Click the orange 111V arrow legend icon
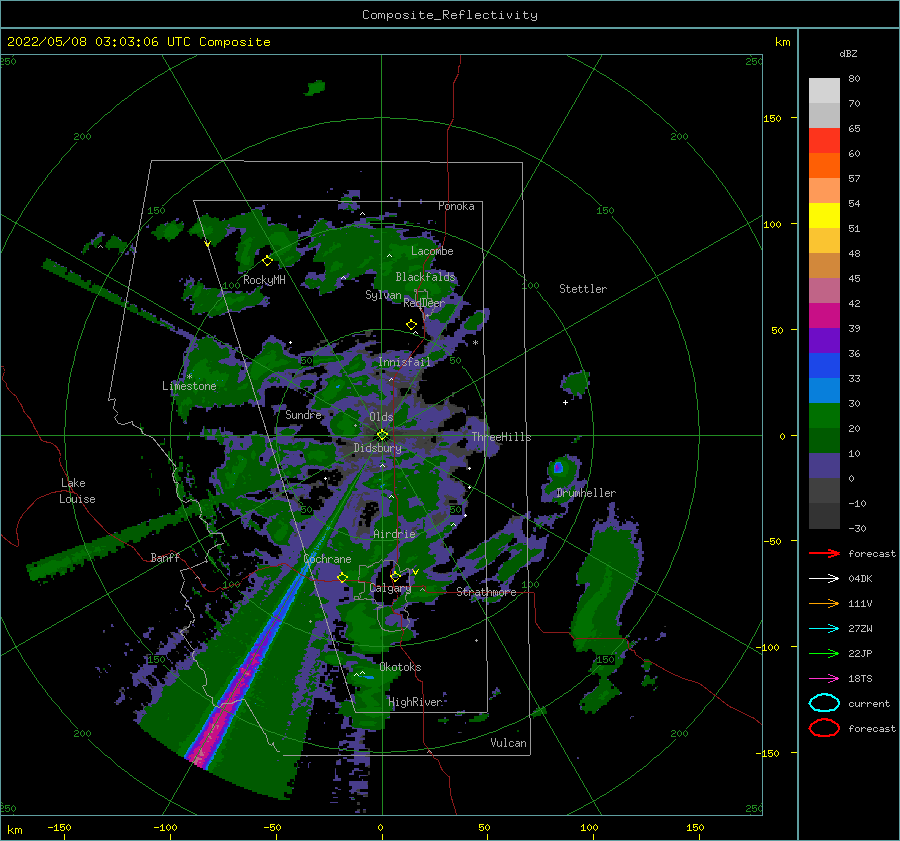The width and height of the screenshot is (900, 841). [x=824, y=603]
